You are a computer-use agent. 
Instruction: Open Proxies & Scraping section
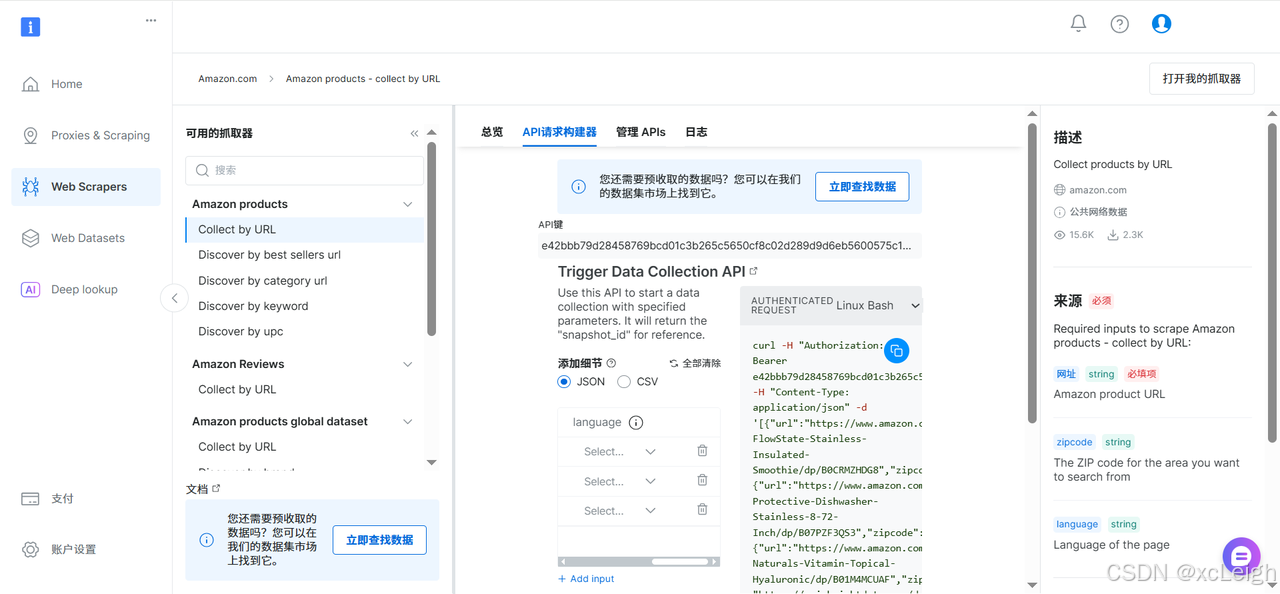[86, 135]
